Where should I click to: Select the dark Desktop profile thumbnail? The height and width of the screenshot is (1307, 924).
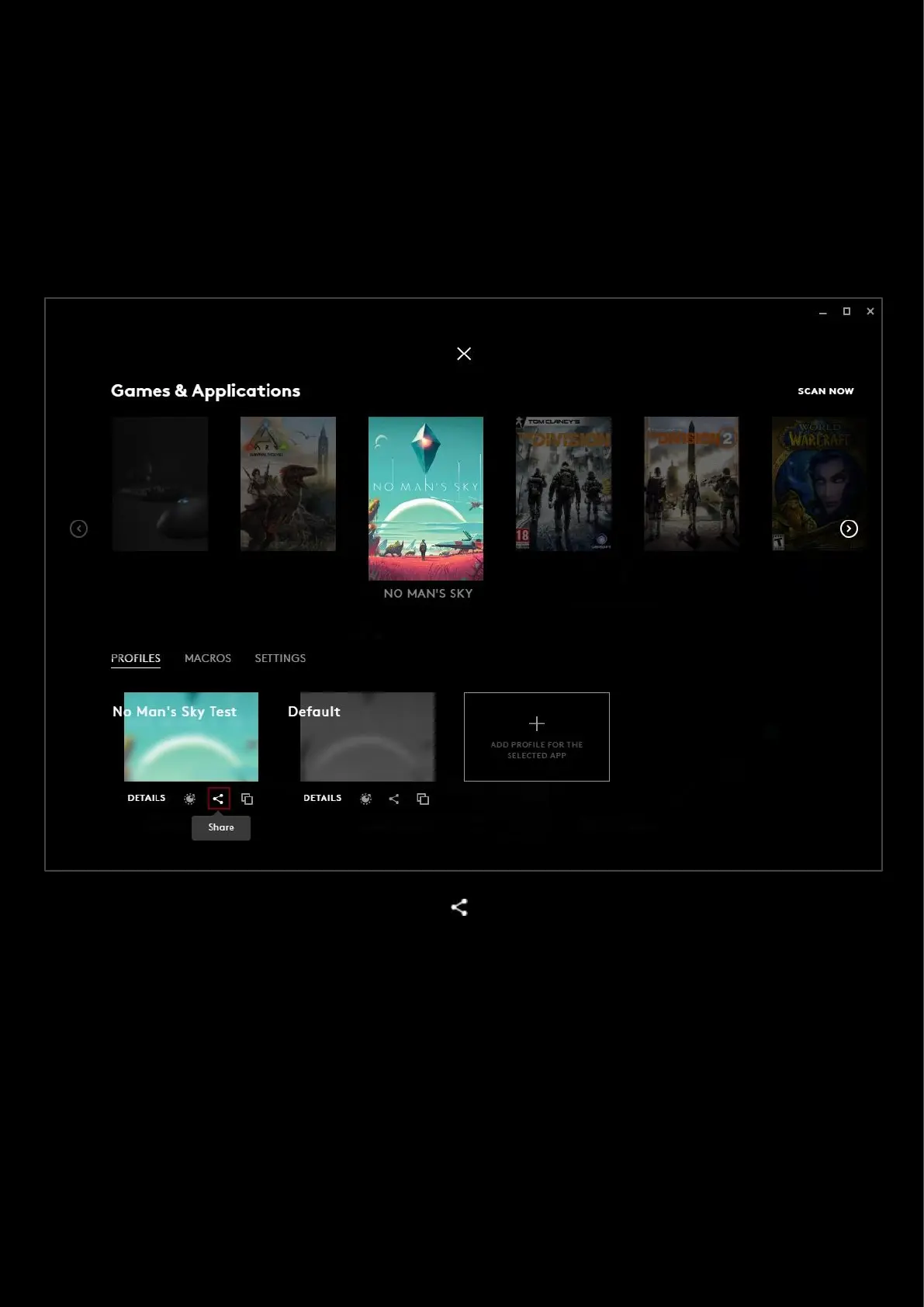pos(160,484)
